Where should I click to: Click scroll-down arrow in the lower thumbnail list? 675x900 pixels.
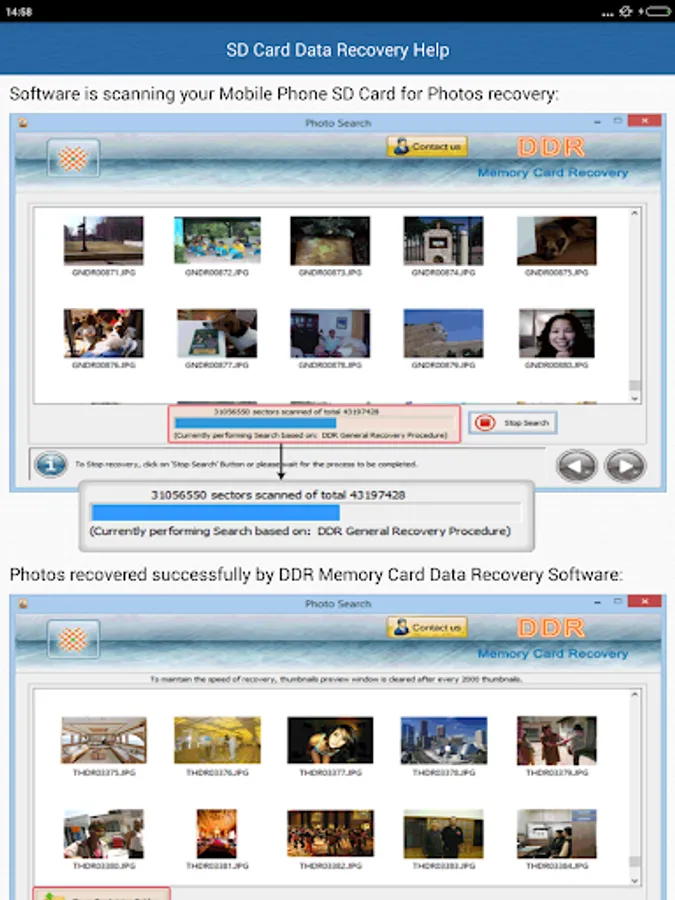[634, 880]
